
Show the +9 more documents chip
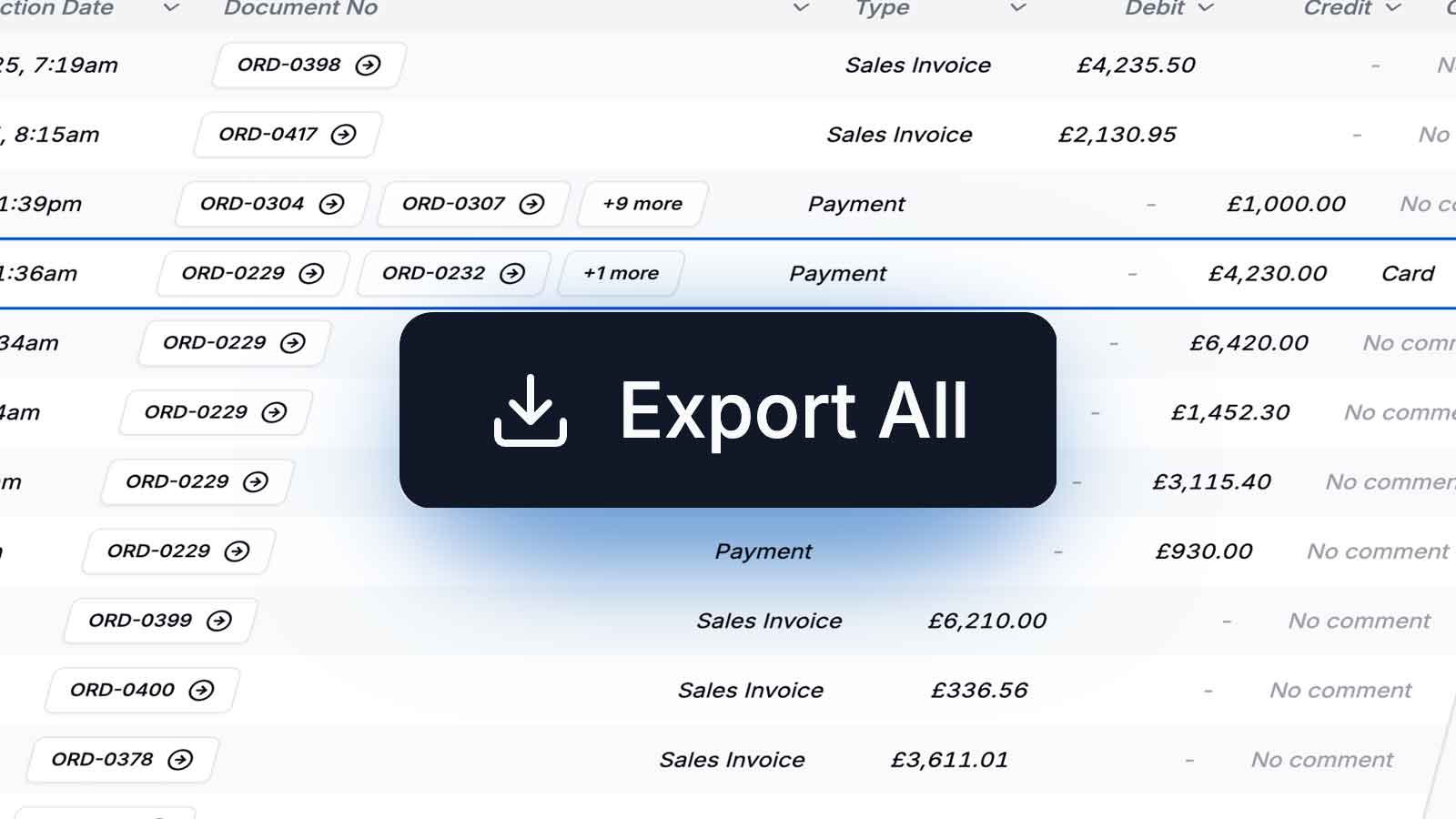[x=642, y=204]
